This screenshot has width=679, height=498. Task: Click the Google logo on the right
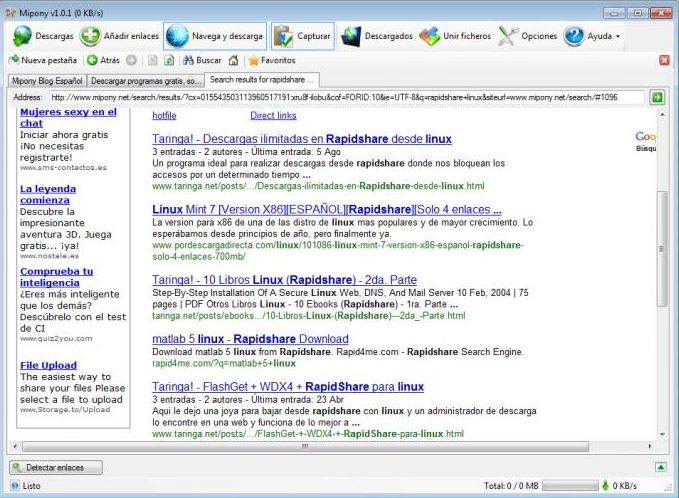point(646,136)
